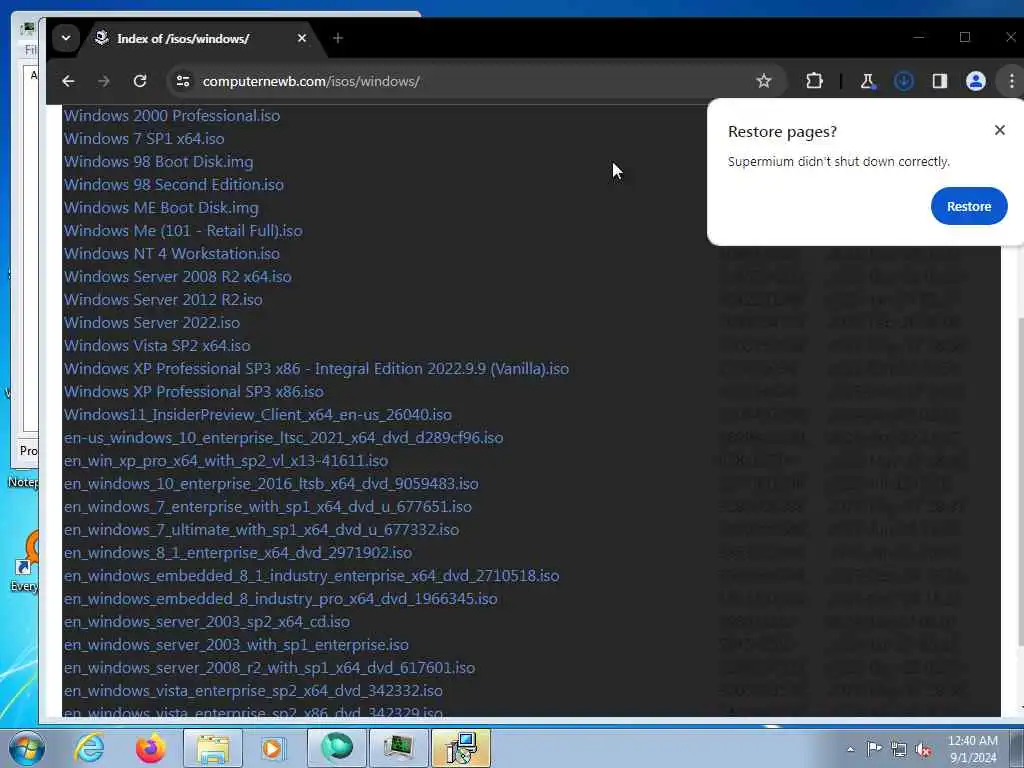
Task: Open Windows XP Professional SP3 x86.iso link
Action: tap(194, 392)
